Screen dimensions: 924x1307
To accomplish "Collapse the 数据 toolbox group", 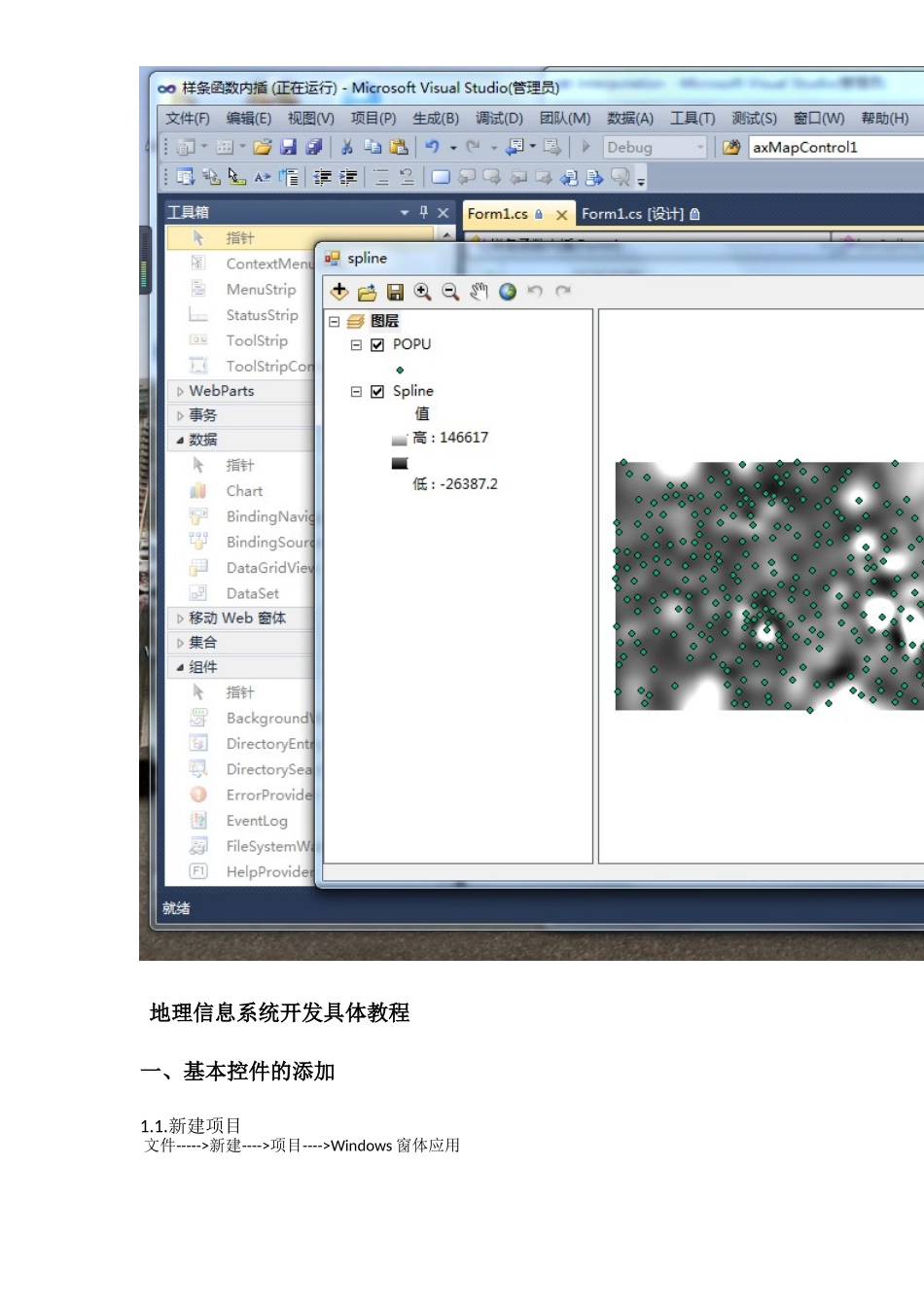I will coord(180,440).
